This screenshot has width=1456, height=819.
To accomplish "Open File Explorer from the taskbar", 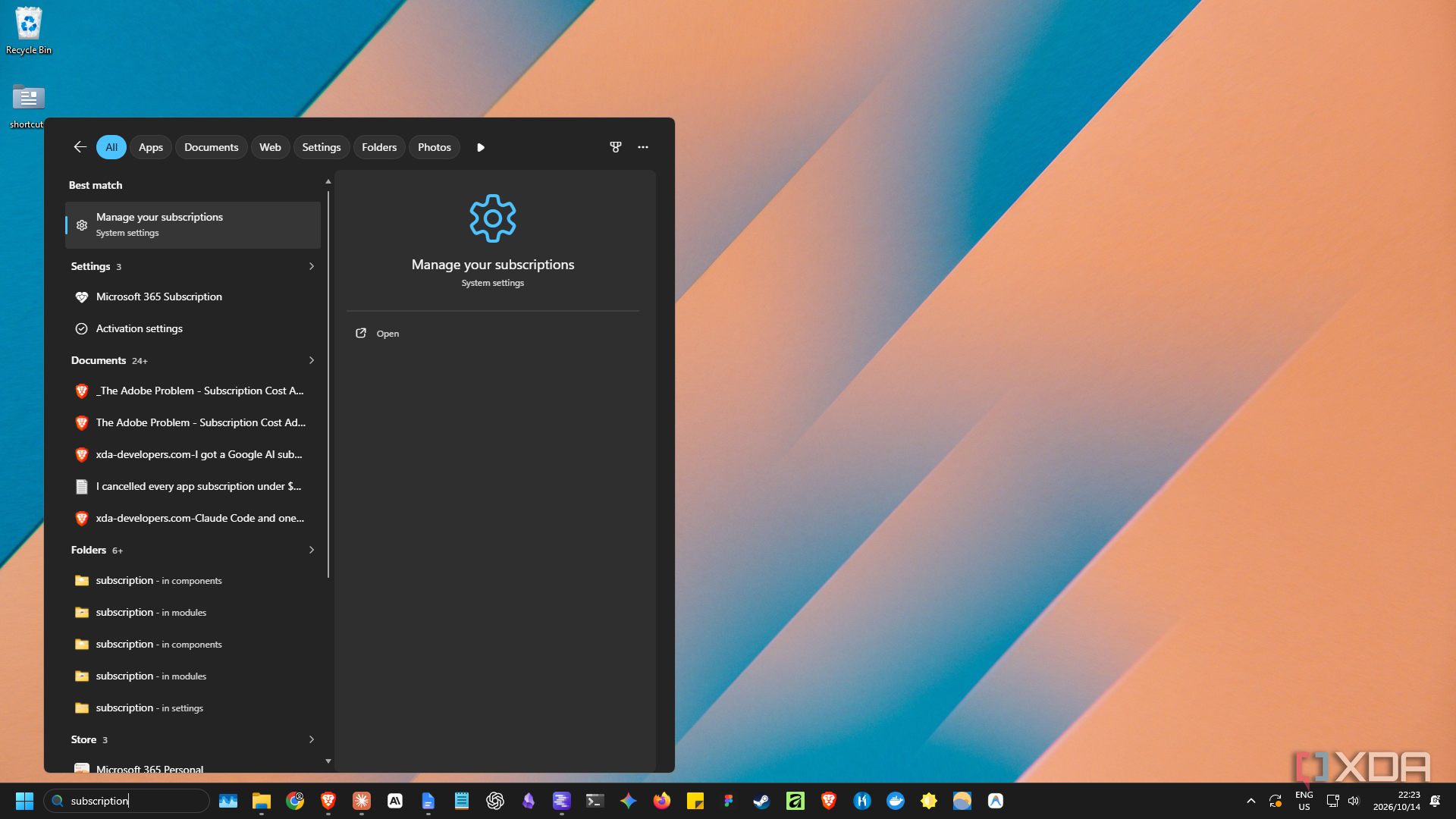I will tap(262, 801).
